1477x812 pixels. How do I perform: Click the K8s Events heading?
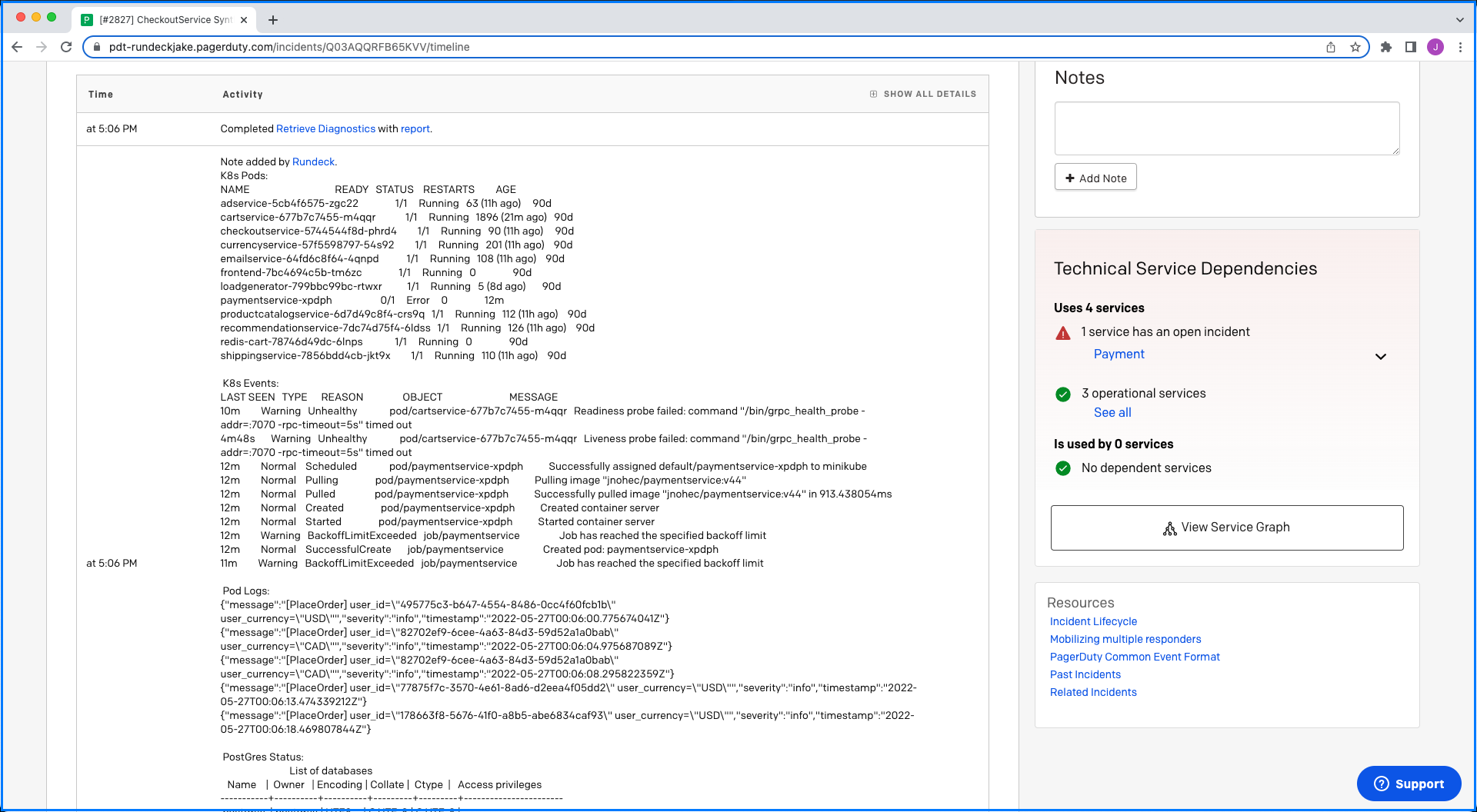pyautogui.click(x=251, y=383)
